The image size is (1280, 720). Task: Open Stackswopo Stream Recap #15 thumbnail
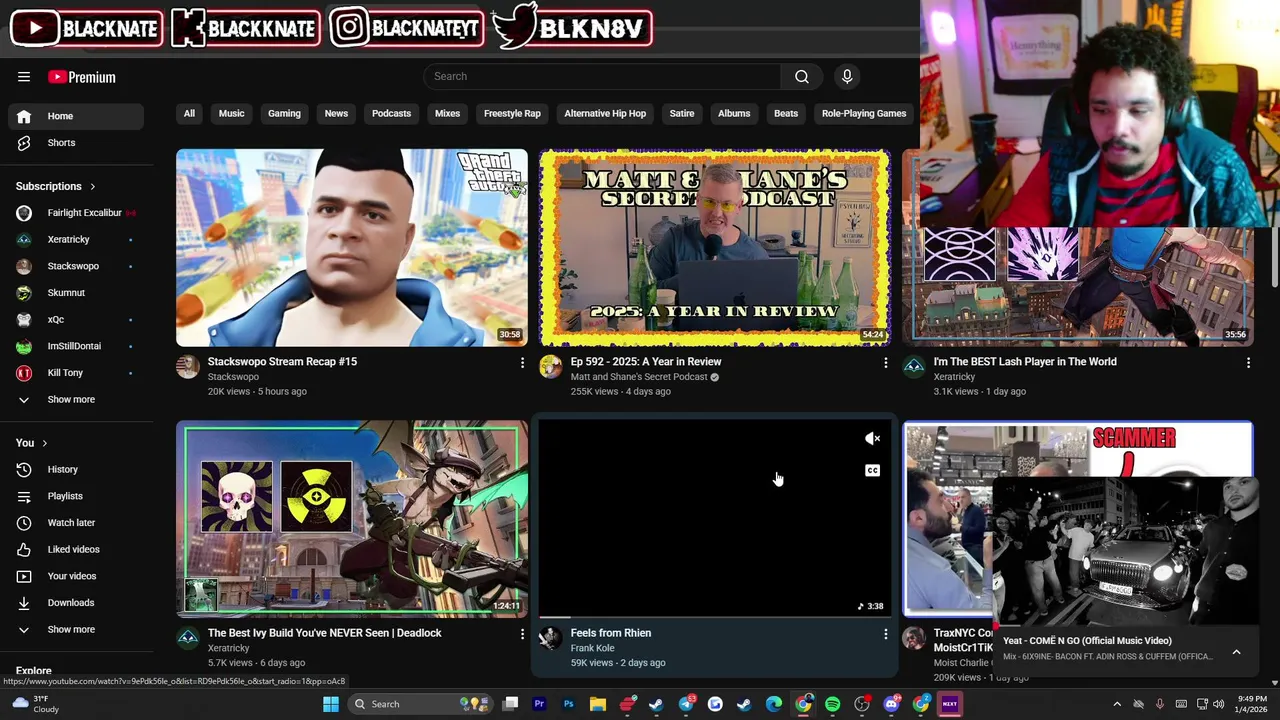(x=352, y=248)
